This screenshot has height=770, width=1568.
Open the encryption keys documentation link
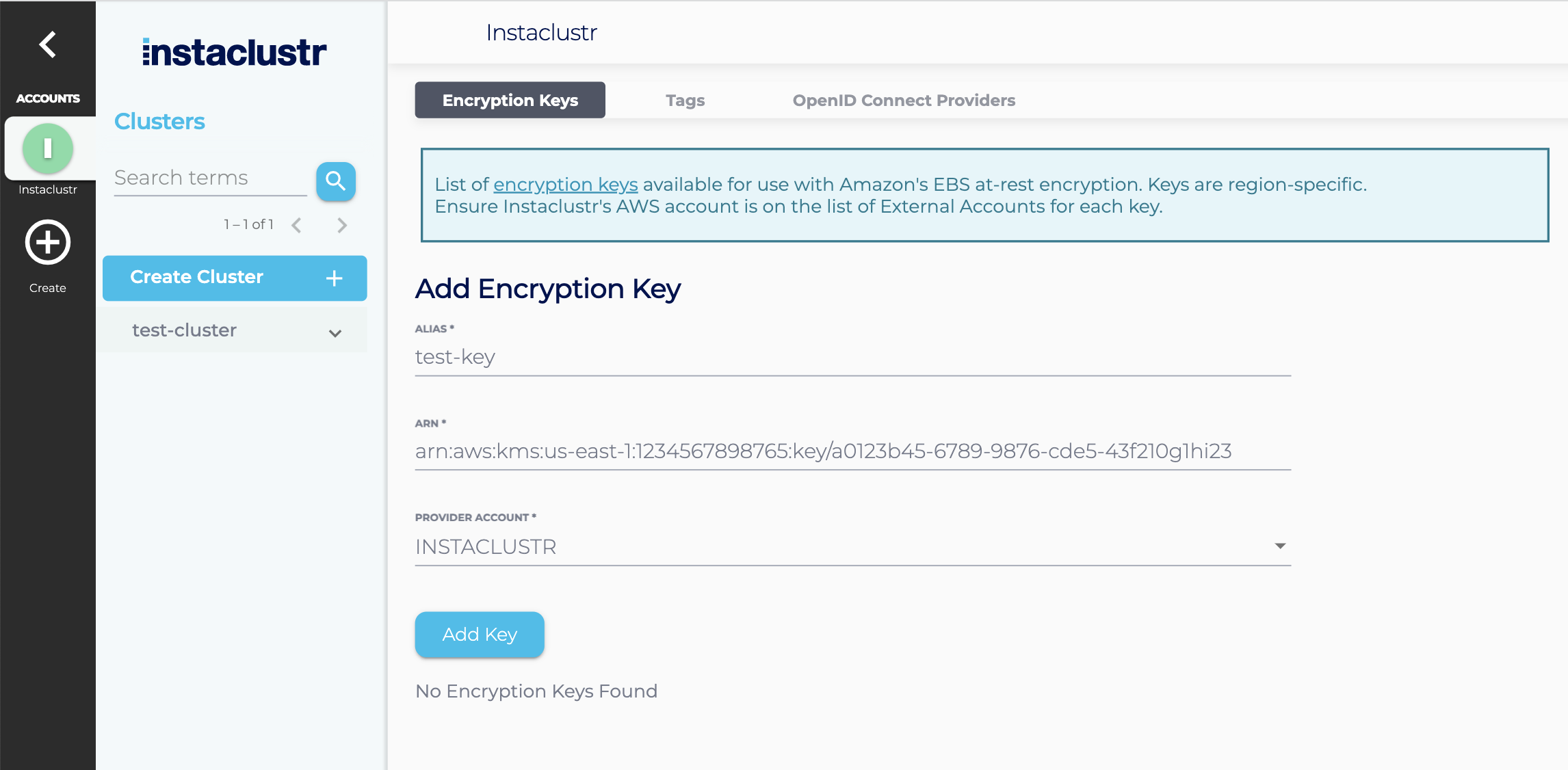coord(565,184)
